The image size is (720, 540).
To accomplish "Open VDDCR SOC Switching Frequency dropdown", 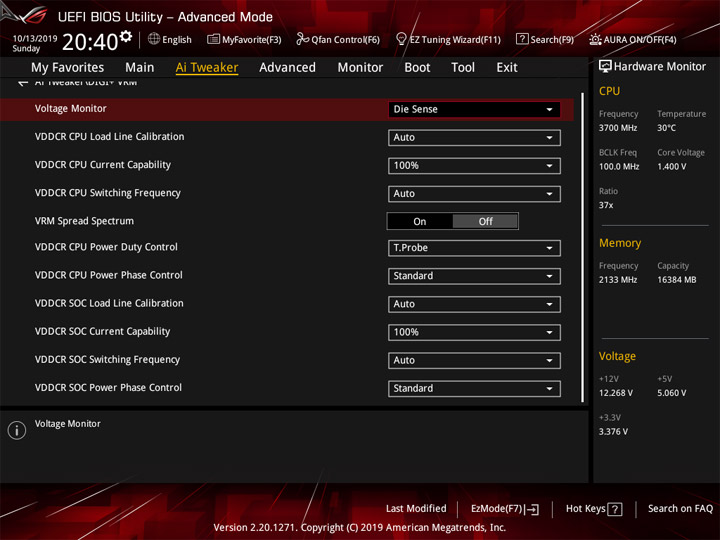I will coord(474,360).
